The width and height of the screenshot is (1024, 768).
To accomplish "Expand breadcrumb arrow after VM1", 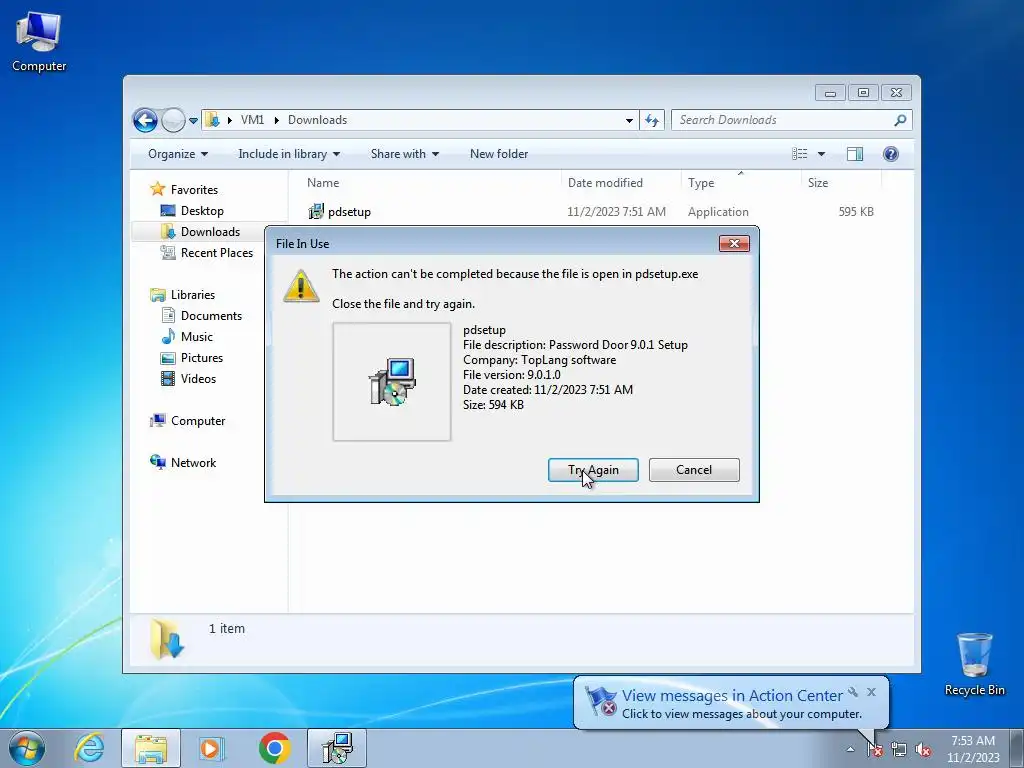I will [x=276, y=120].
